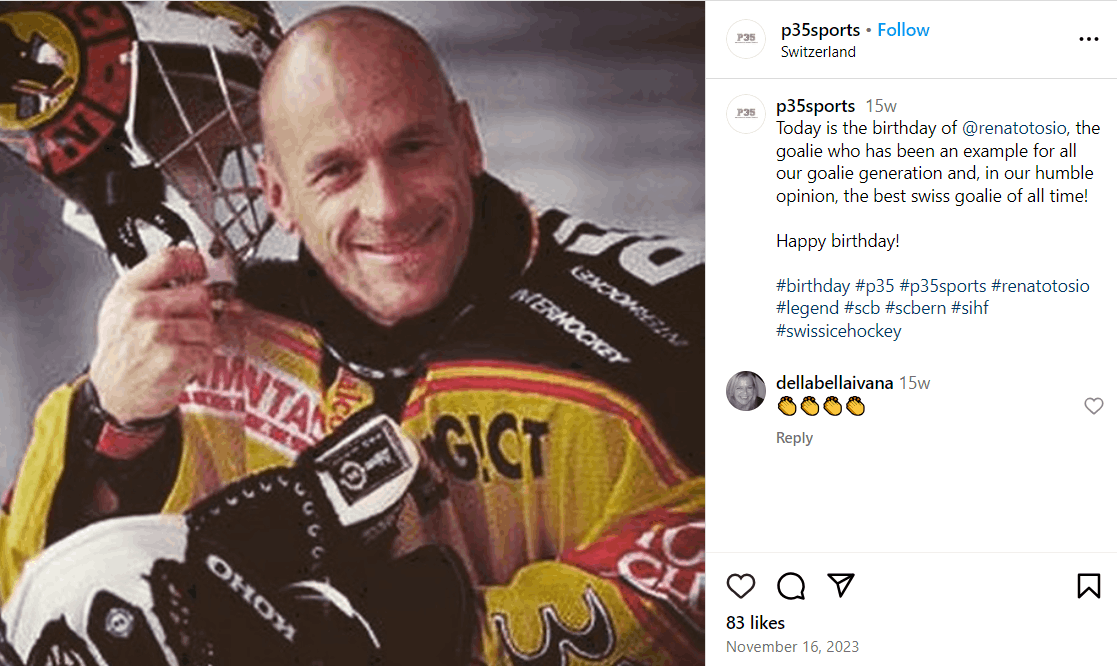Viewport: 1117px width, 666px height.
Task: Like the post with heart icon
Action: [741, 586]
